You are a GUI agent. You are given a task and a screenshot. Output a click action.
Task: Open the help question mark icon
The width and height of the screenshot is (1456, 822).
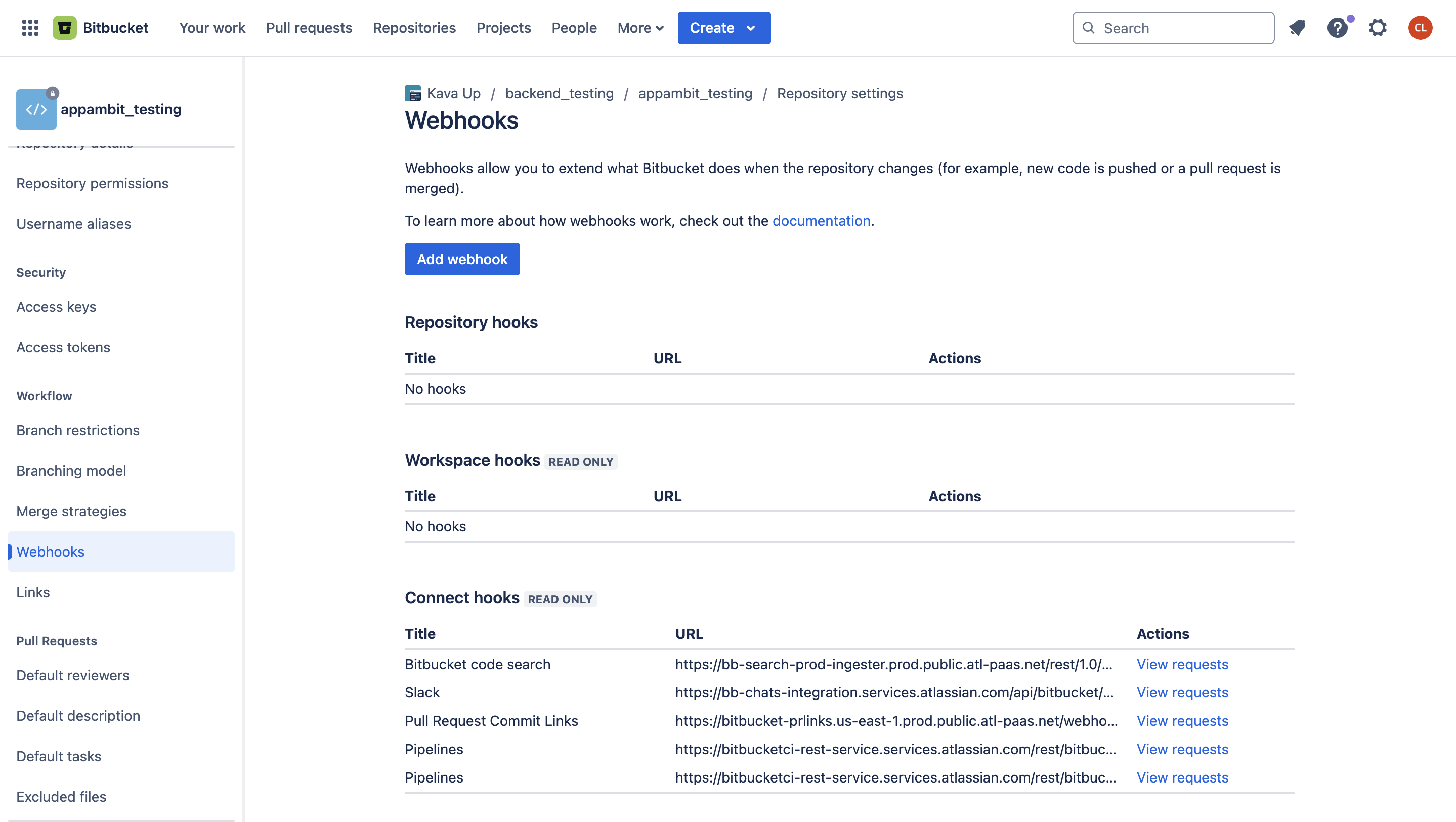1337,28
